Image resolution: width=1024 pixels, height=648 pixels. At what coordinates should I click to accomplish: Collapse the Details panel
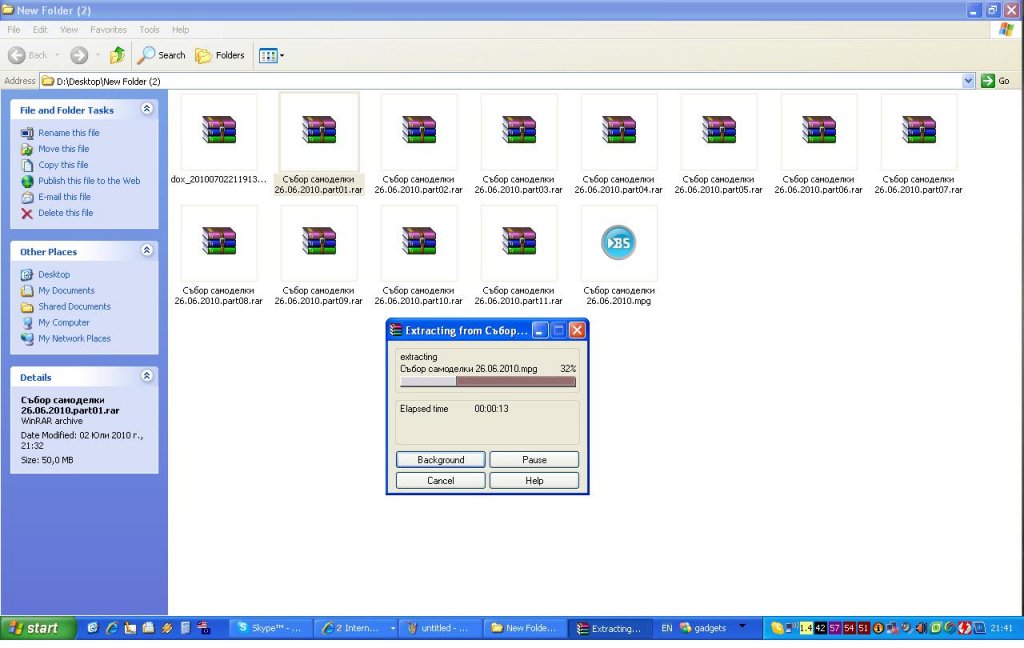pyautogui.click(x=147, y=377)
